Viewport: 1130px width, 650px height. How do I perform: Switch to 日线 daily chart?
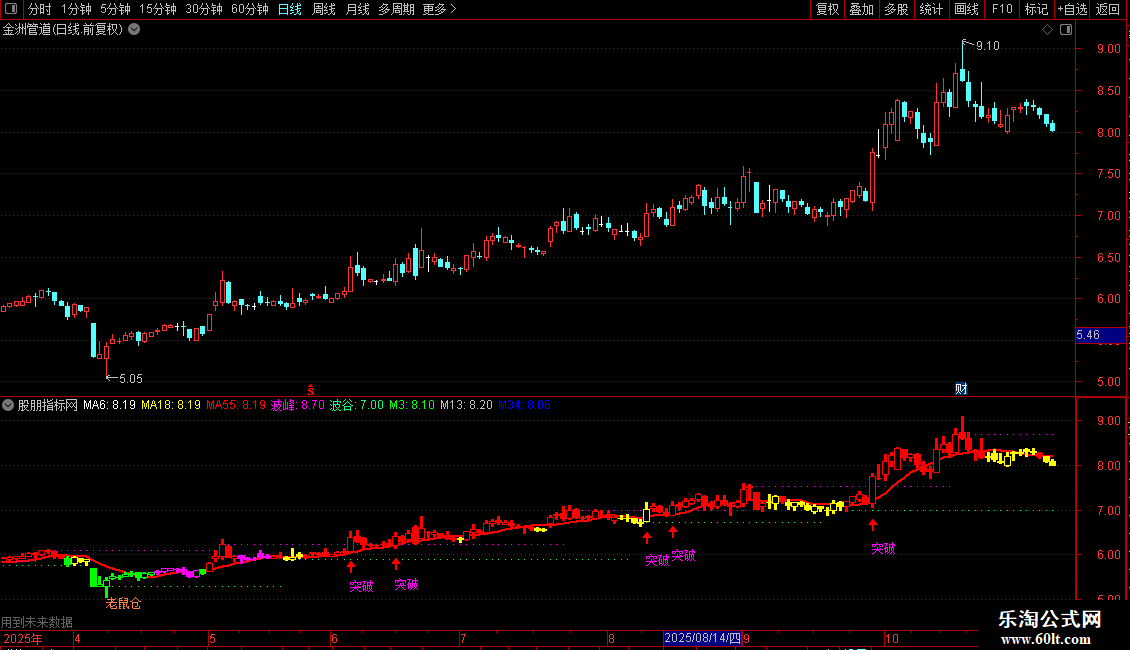pyautogui.click(x=290, y=9)
